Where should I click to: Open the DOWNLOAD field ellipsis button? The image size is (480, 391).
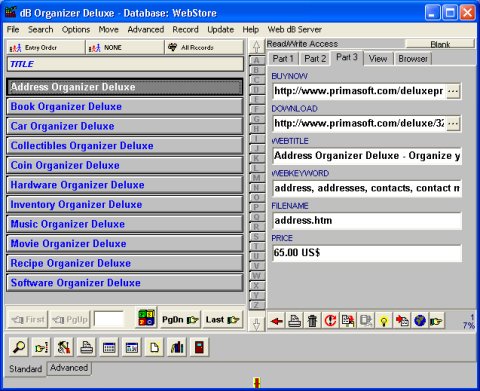click(453, 124)
